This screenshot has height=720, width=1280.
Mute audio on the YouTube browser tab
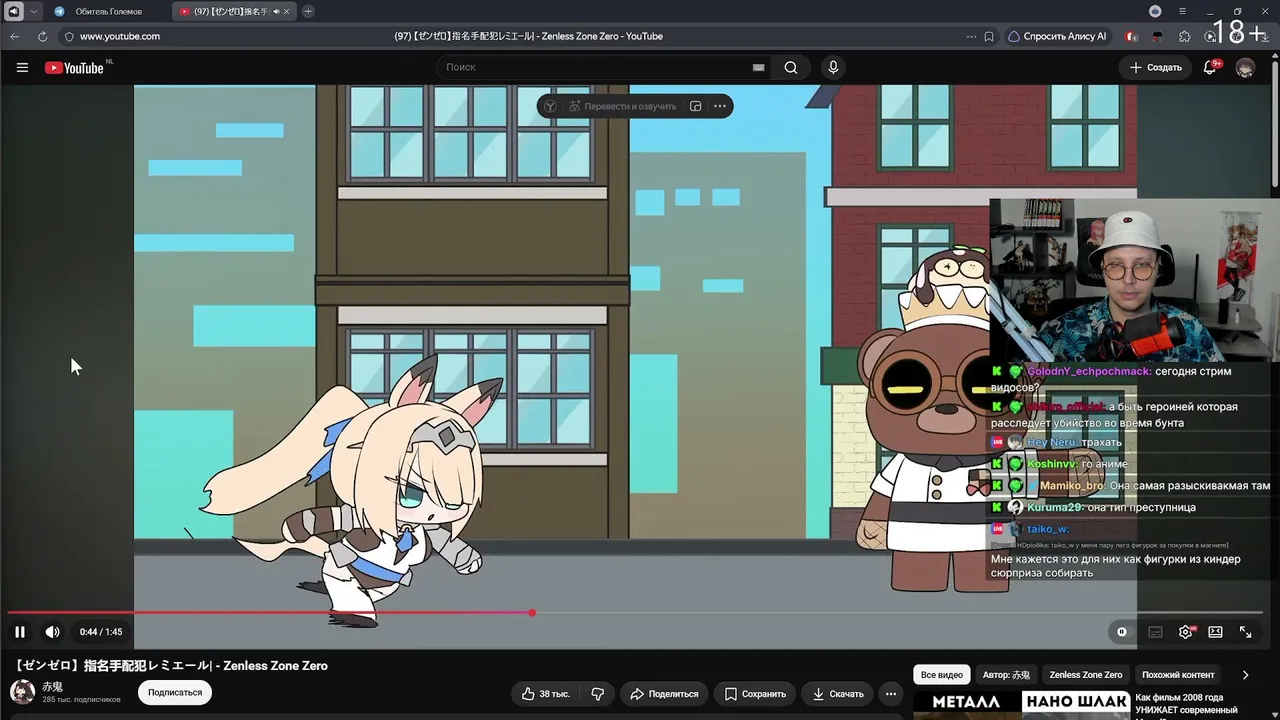coord(274,11)
